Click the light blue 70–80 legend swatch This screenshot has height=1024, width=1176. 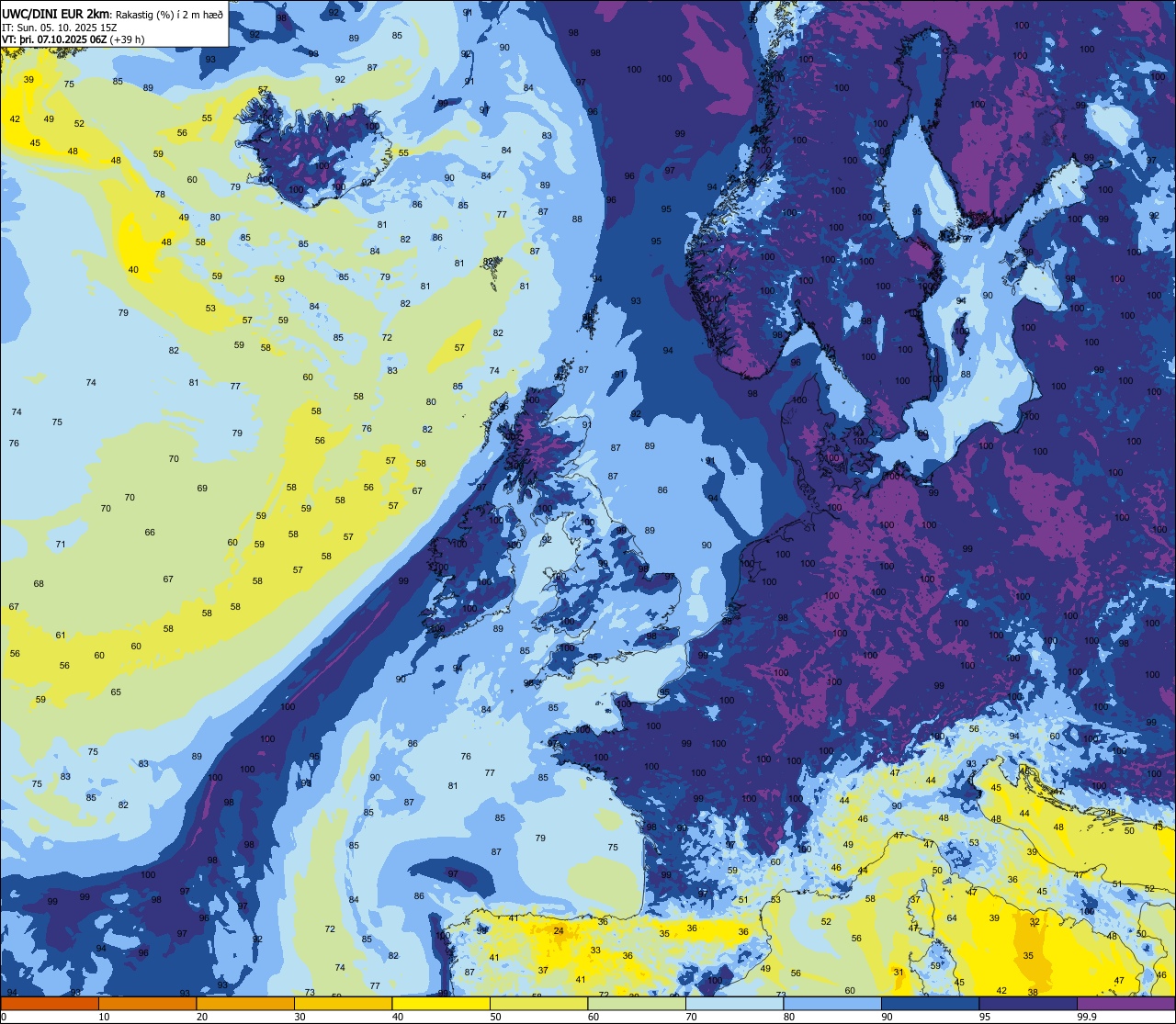point(735,1003)
